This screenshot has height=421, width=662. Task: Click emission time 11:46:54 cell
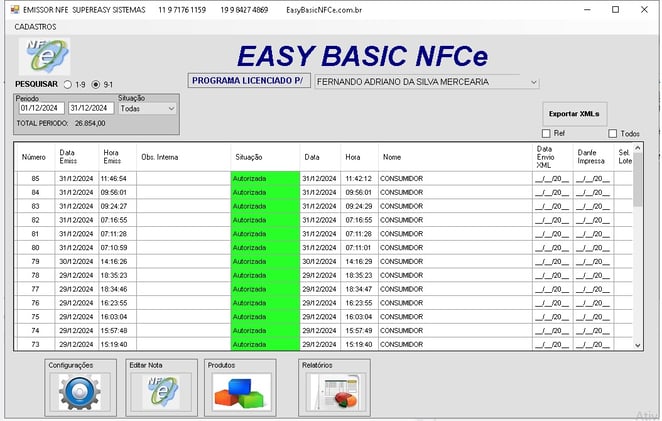click(117, 179)
